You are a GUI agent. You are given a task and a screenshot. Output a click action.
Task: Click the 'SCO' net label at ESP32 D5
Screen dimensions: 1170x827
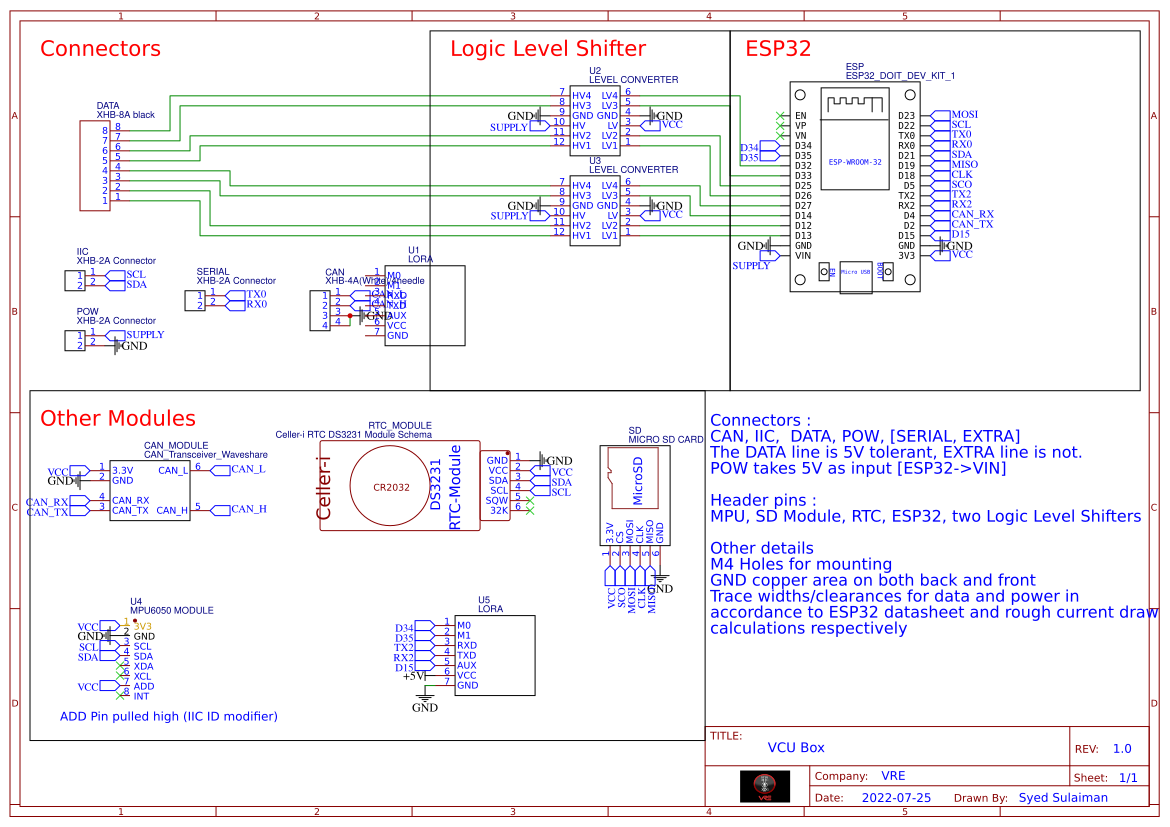(x=962, y=184)
